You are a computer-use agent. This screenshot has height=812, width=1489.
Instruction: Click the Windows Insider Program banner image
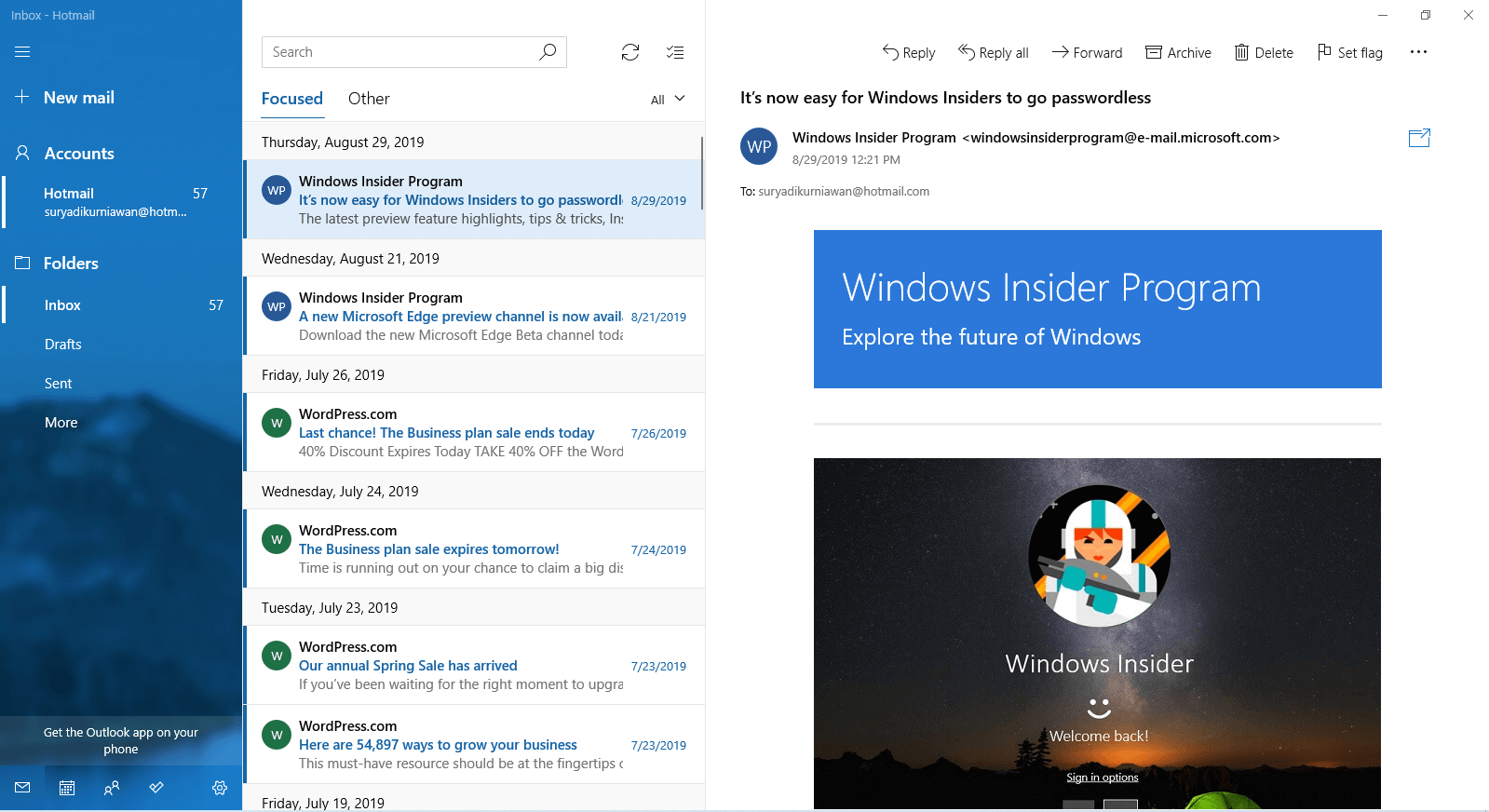(x=1098, y=309)
